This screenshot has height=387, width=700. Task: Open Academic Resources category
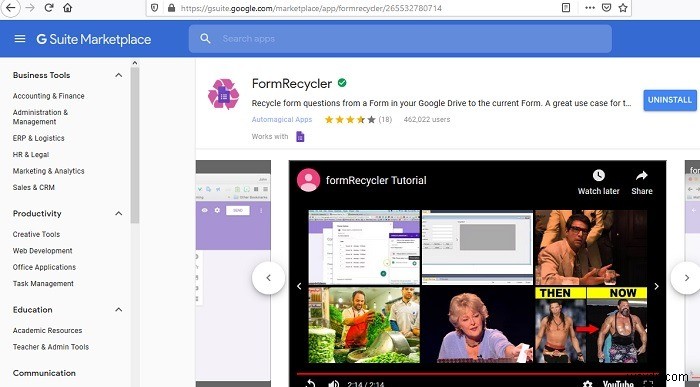pos(47,331)
